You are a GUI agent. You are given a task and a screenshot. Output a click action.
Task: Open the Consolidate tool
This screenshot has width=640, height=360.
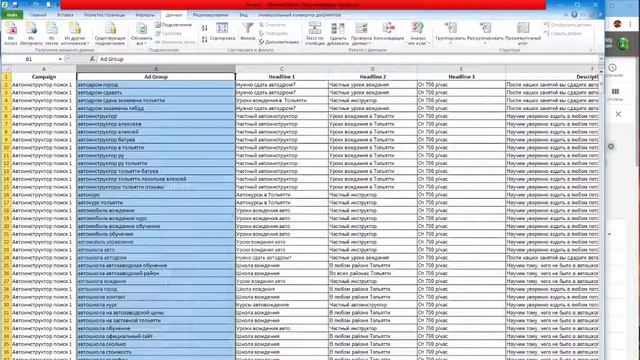(389, 32)
